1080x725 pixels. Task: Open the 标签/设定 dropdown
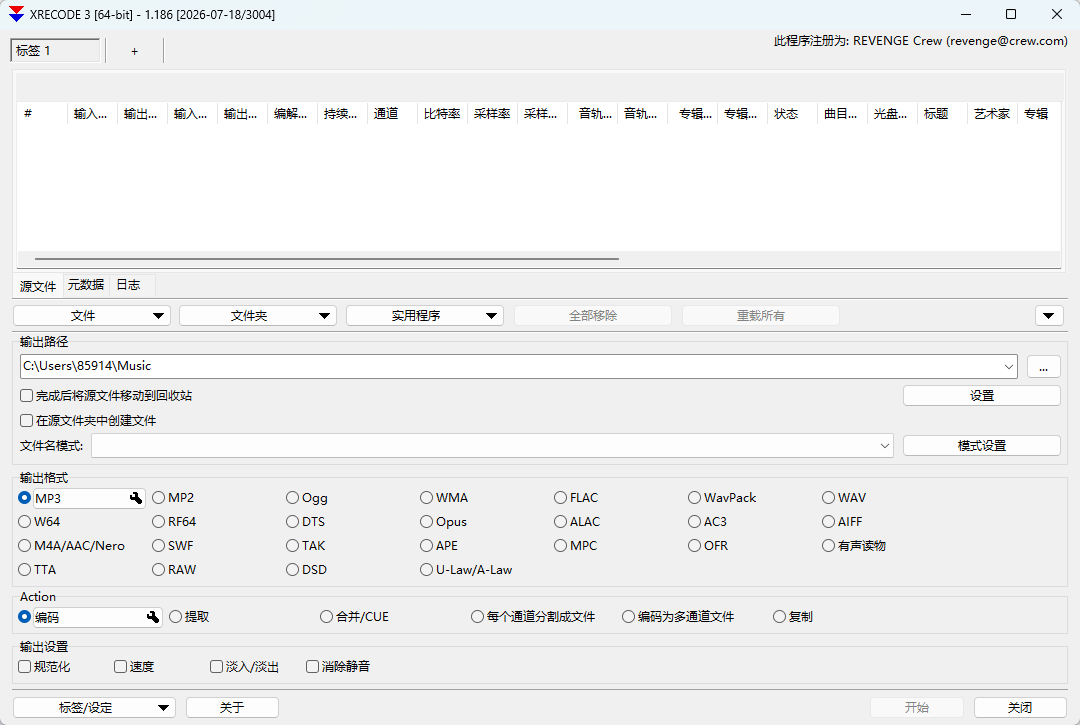tap(94, 708)
